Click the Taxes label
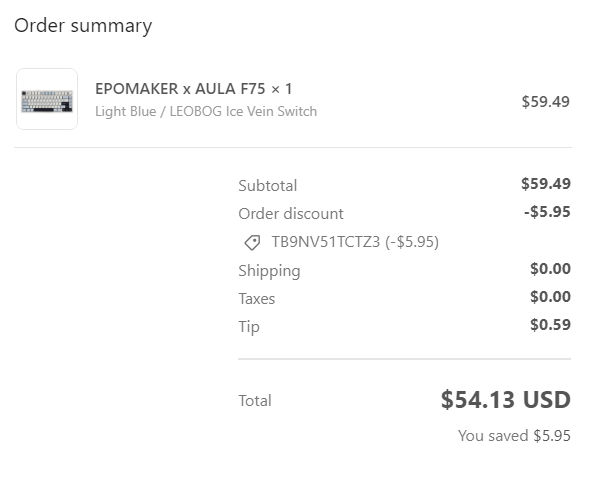Viewport: 608px width, 495px height. click(256, 298)
